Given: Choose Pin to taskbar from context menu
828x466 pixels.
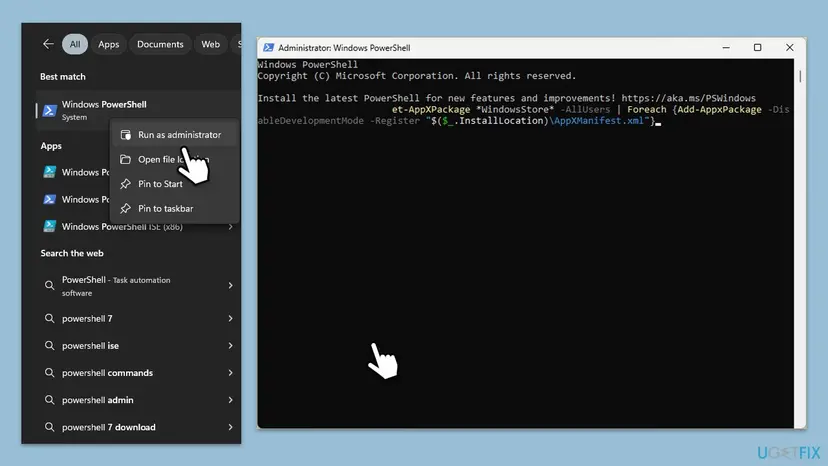Looking at the screenshot, I should 175,208.
